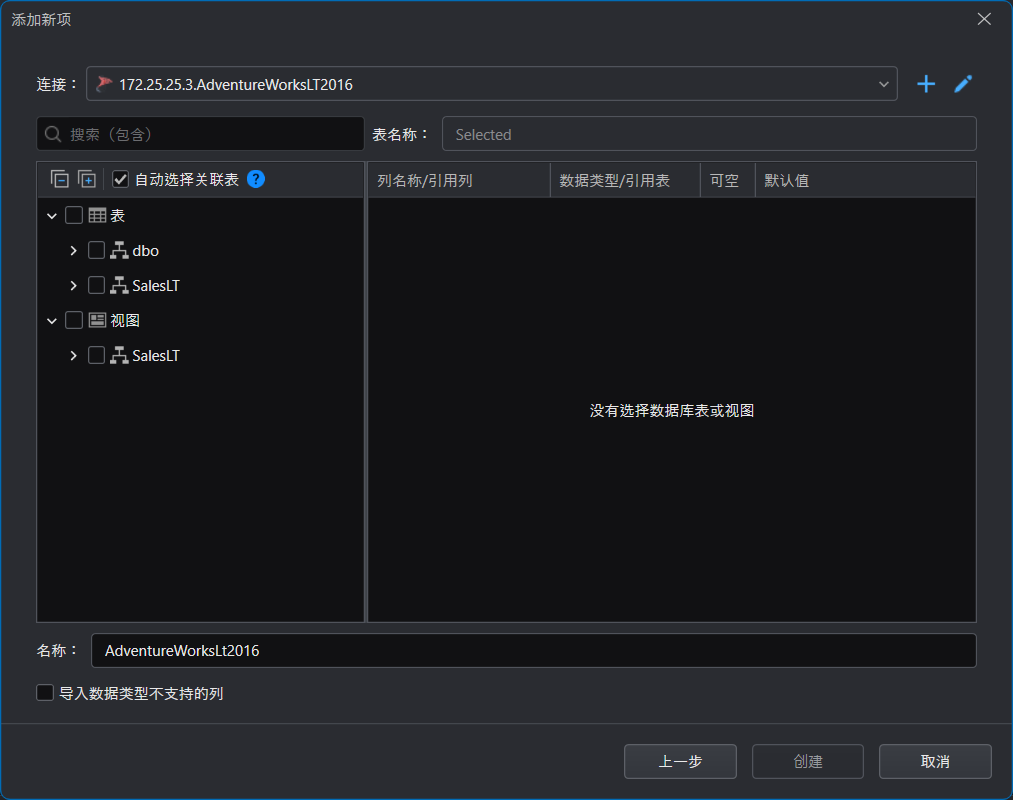Screen dimensions: 1013x800
Task: Open the 连接 connection dropdown
Action: point(492,84)
